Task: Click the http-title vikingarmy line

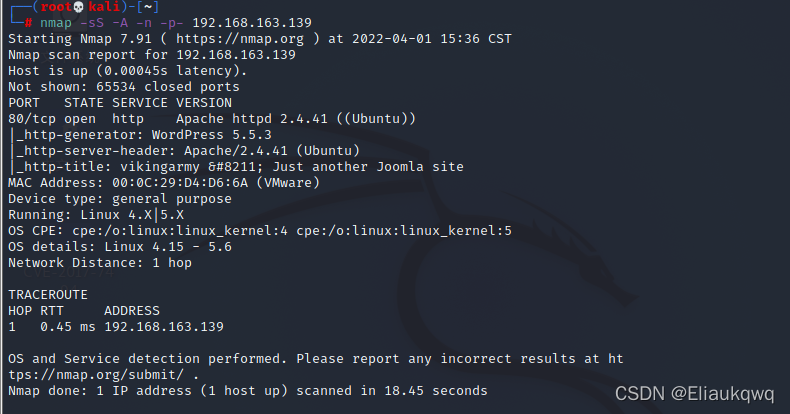Action: point(236,167)
